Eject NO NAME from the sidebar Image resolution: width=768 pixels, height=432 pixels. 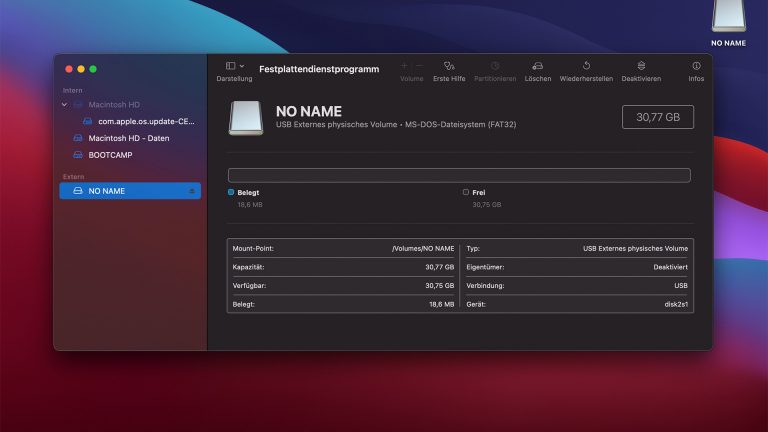(x=192, y=190)
